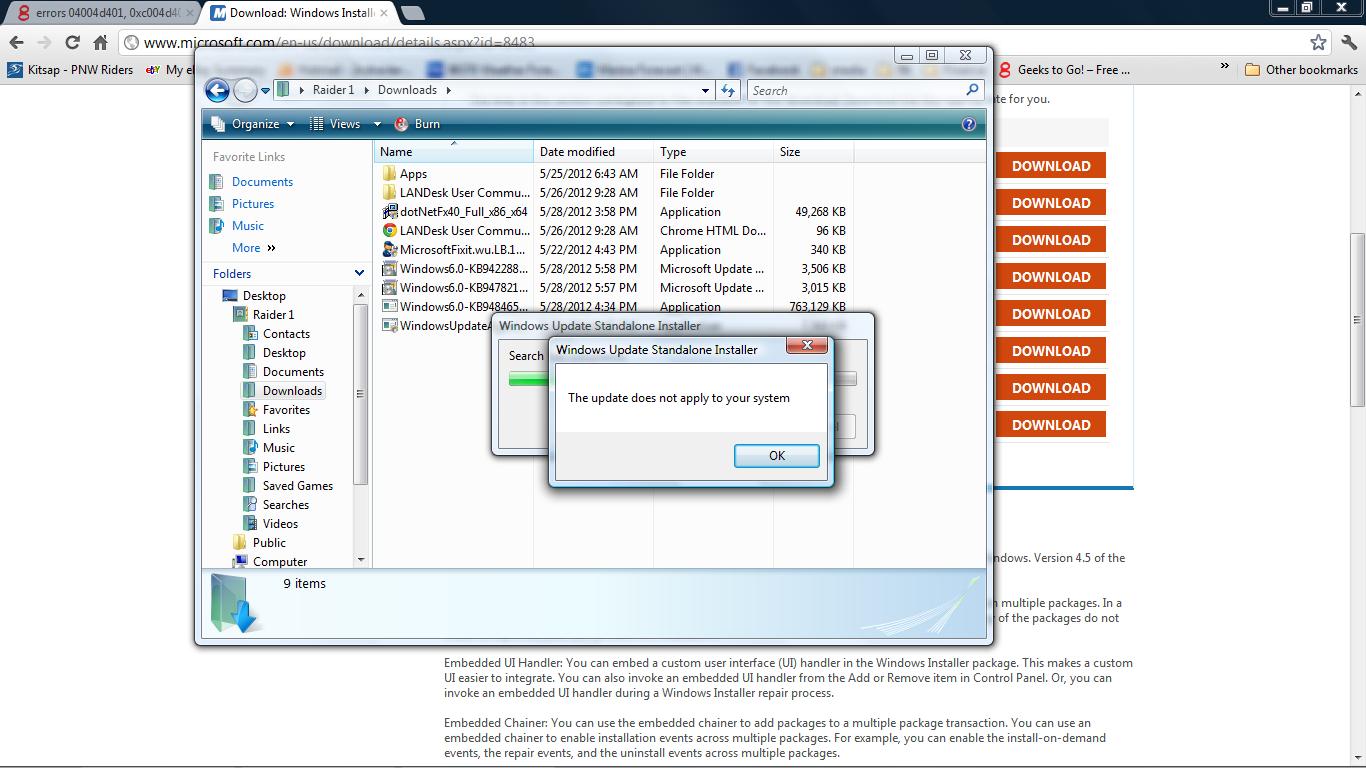
Task: Open Explorer's recent pages dropdown arrow
Action: pos(265,90)
